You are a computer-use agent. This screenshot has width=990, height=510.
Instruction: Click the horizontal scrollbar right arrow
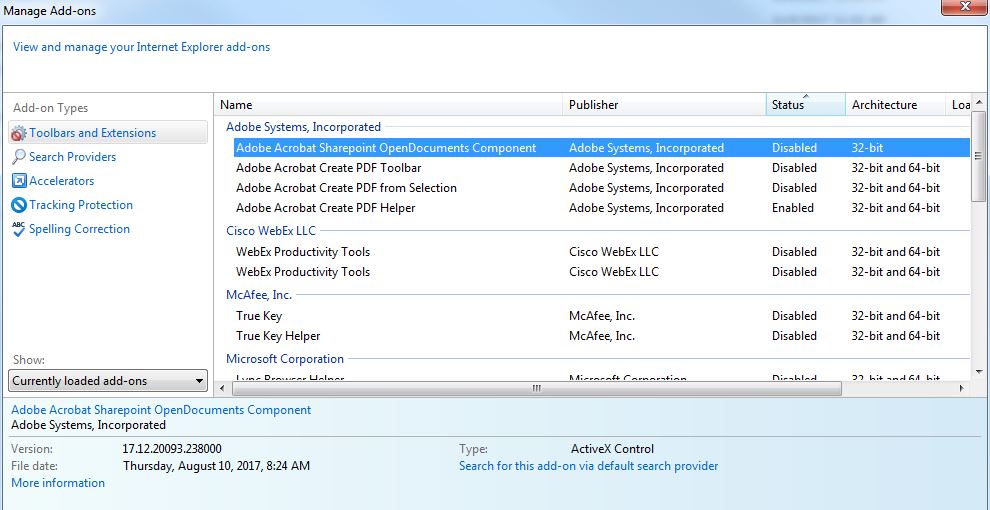click(x=962, y=388)
